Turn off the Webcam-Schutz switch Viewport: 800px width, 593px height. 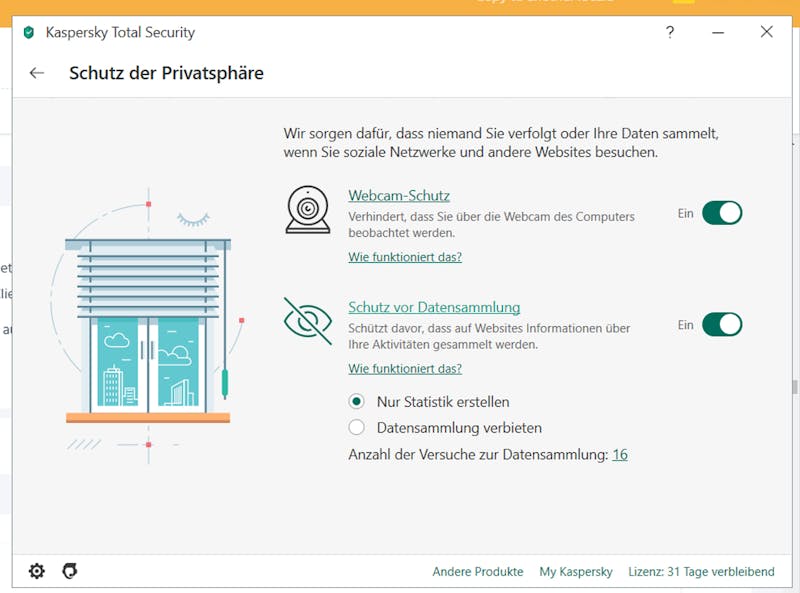[722, 213]
